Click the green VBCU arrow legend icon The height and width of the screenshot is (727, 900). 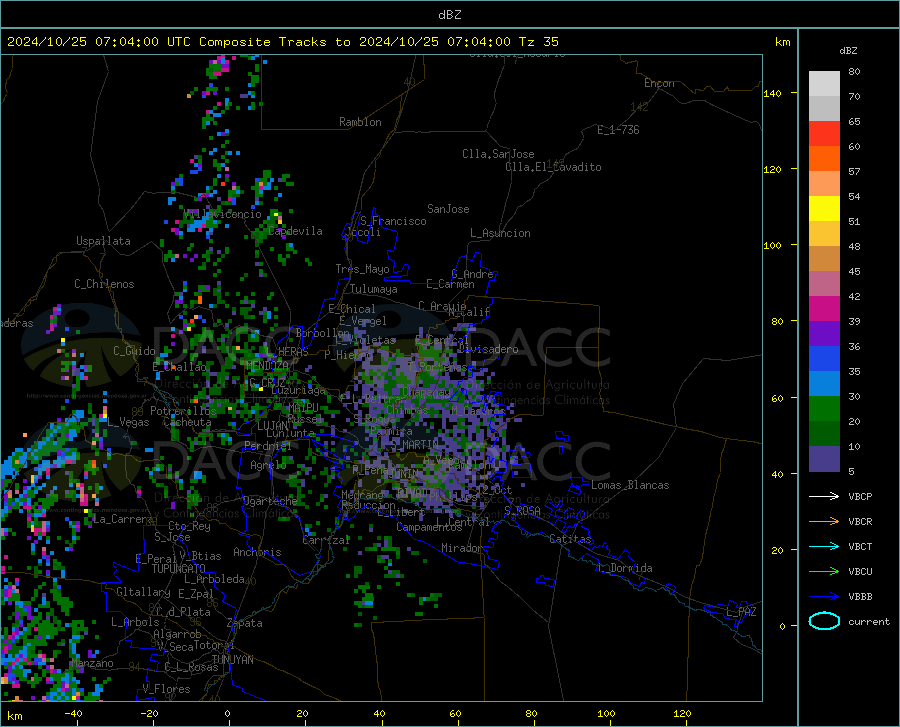(824, 572)
